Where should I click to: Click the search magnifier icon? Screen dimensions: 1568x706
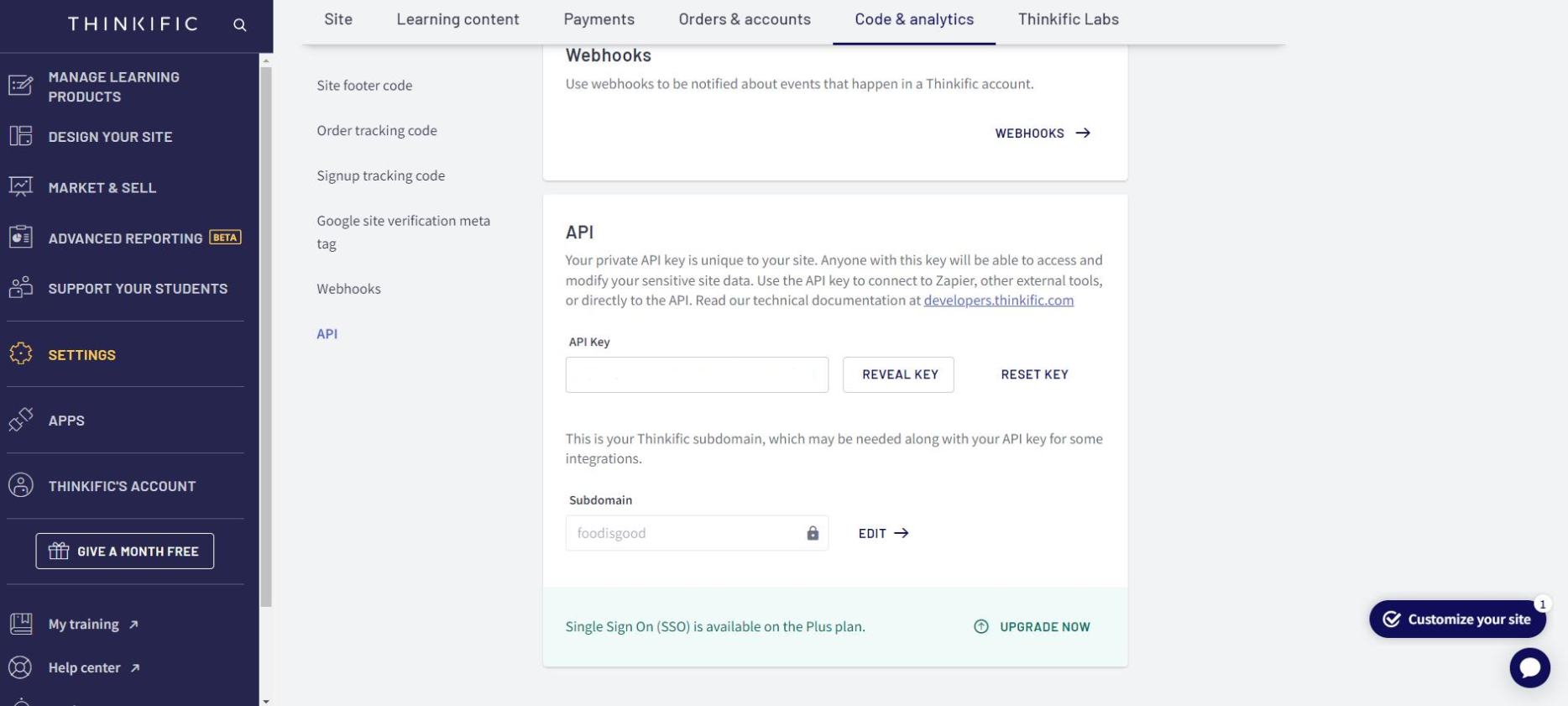coord(239,25)
